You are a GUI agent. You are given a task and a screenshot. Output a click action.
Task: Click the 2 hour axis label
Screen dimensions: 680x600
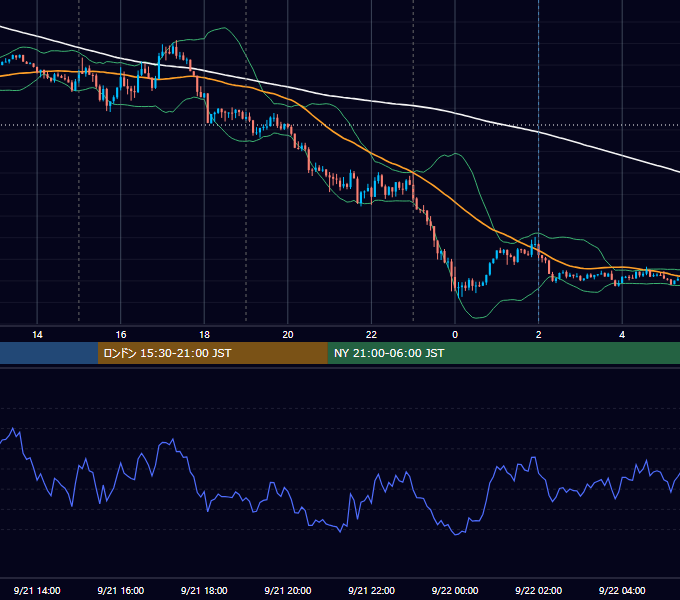pos(539,335)
